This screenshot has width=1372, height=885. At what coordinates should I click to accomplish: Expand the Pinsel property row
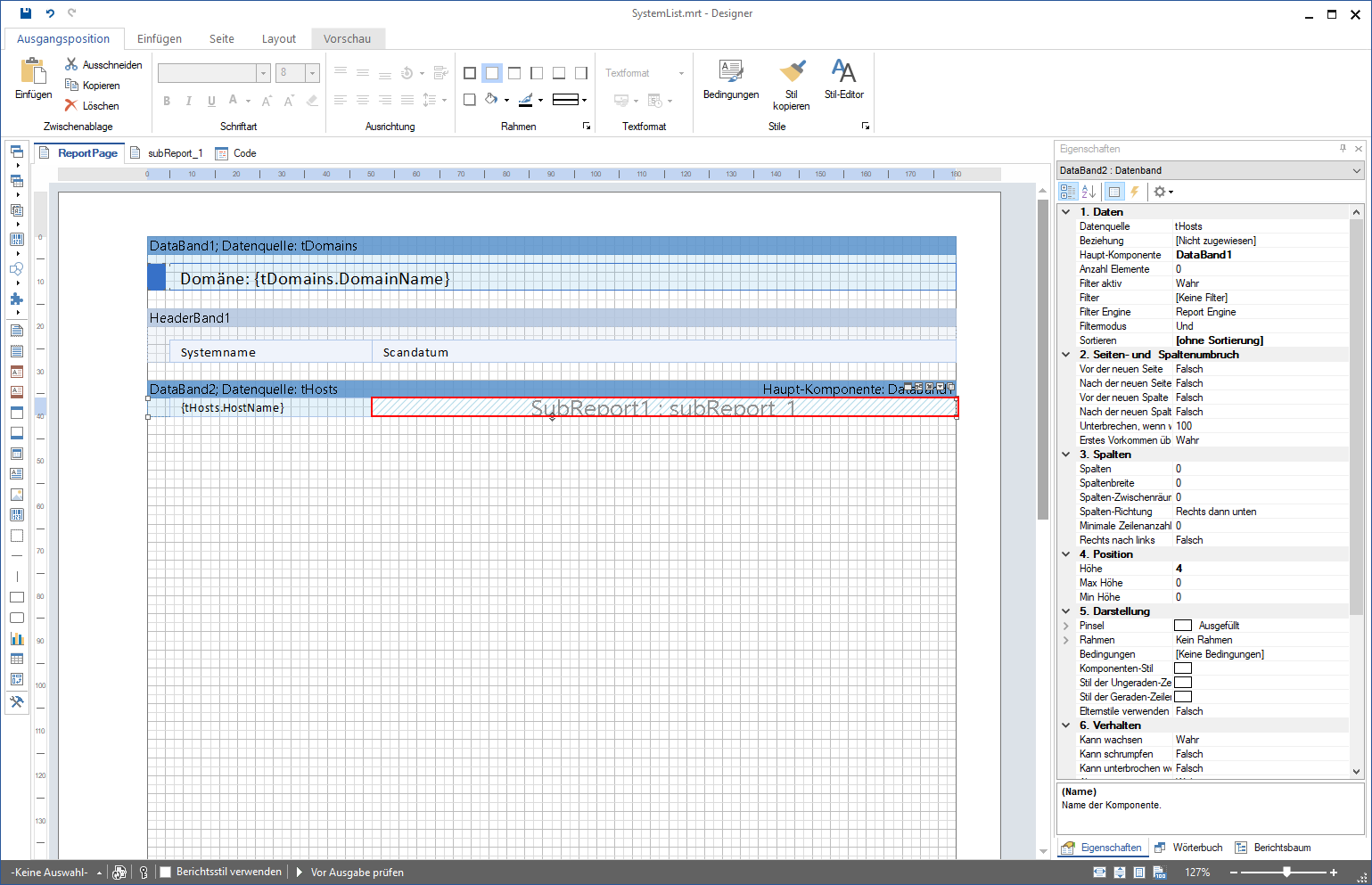[x=1066, y=626]
